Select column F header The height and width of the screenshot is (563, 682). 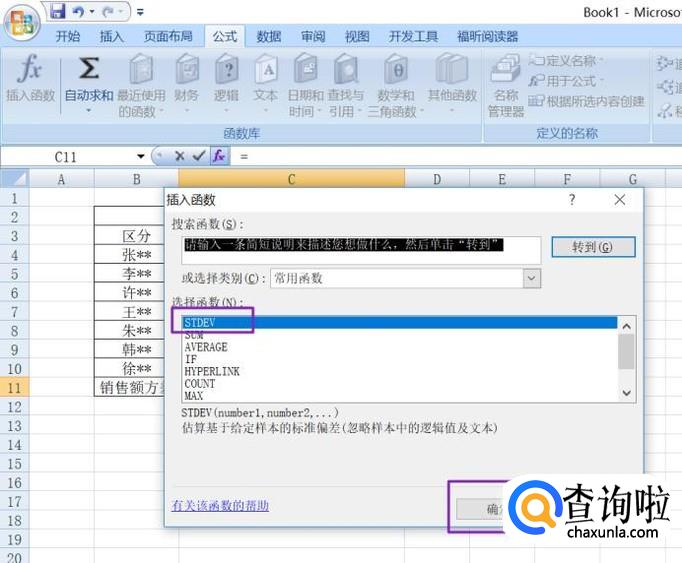[567, 179]
